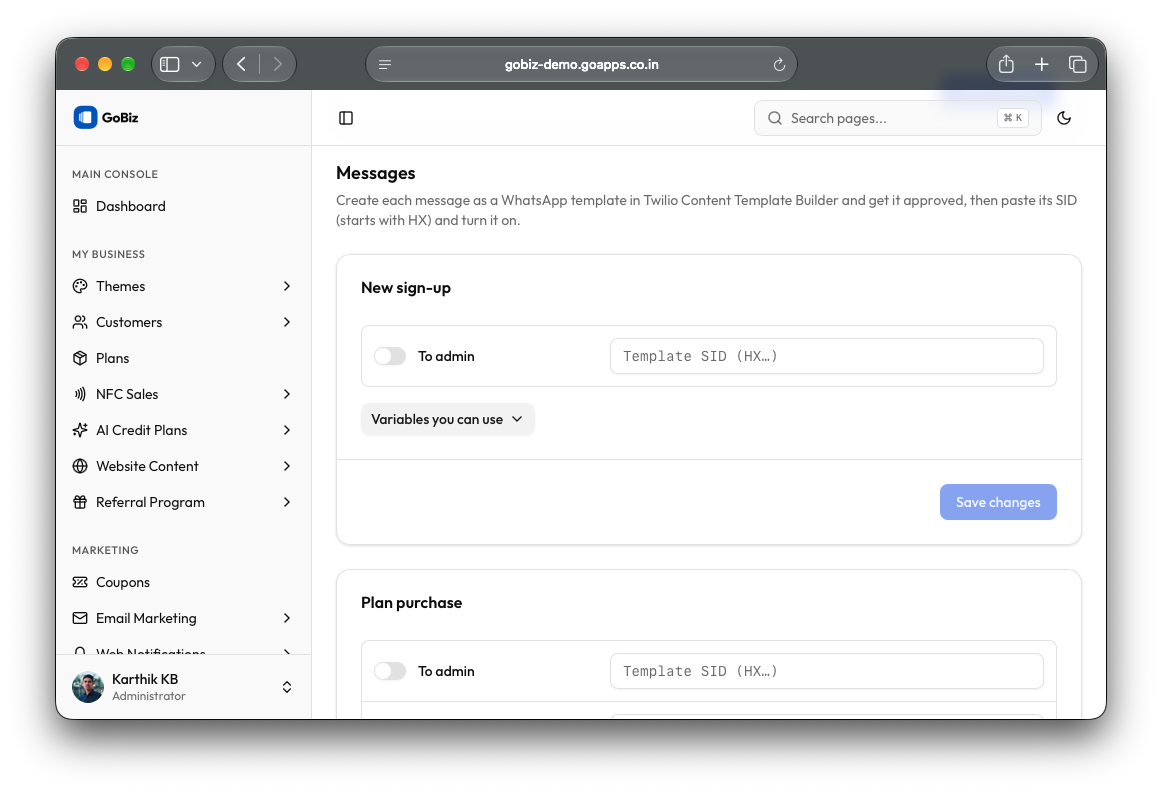Expand the AI Credit Plans chevron
The width and height of the screenshot is (1162, 793).
coord(287,430)
